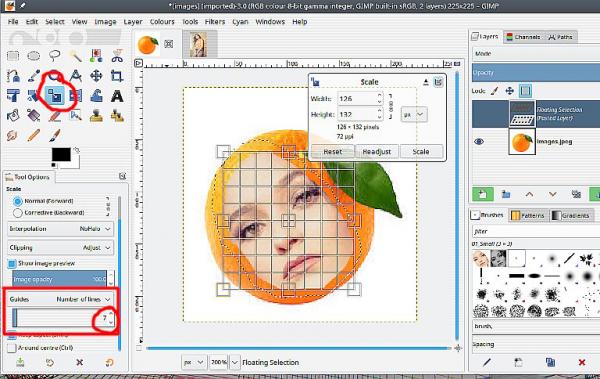Viewport: 600px width, 379px height.
Task: Delete brush using red X
Action: [582, 362]
